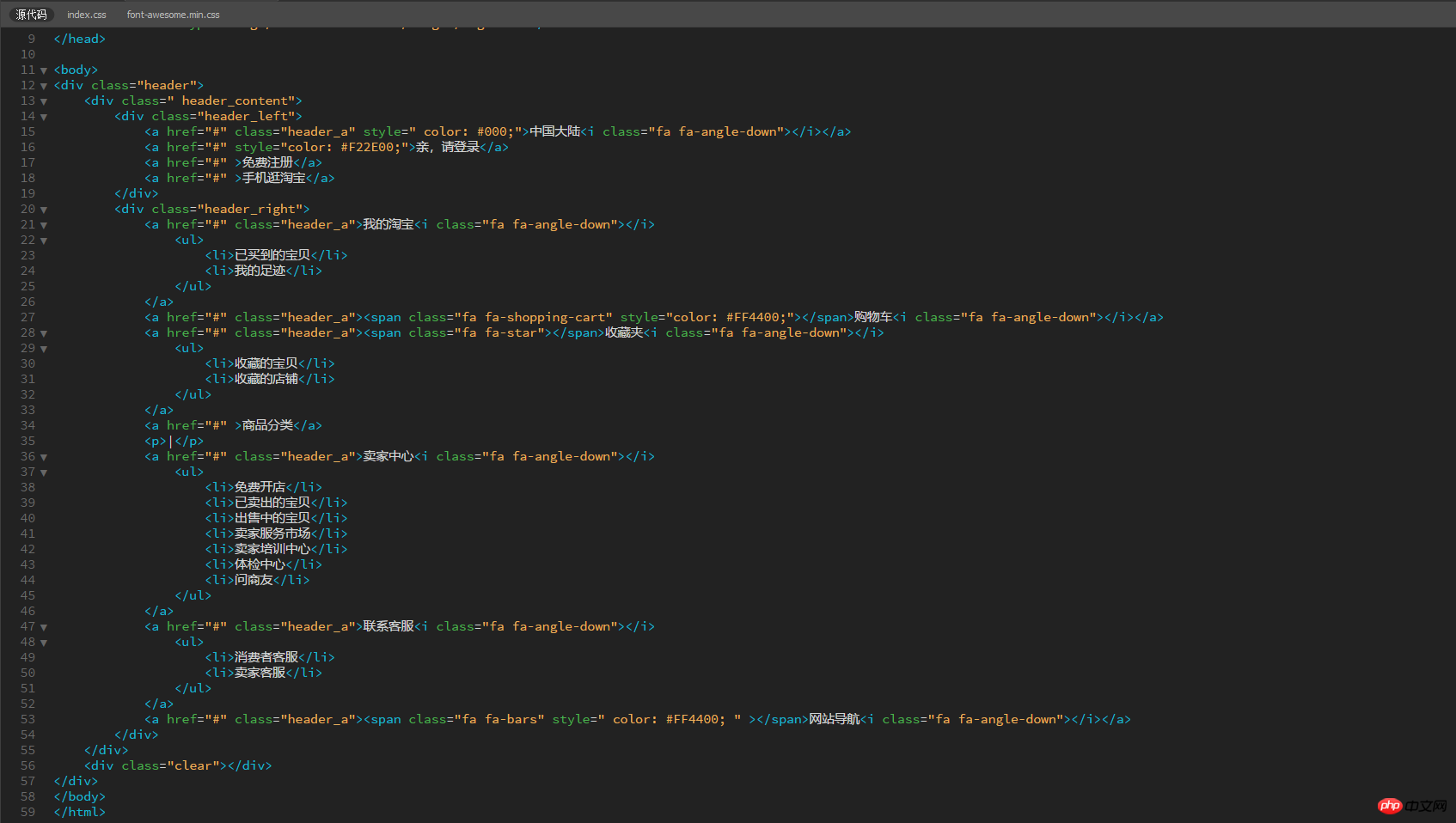Collapse the 我的淘宝 anchor fold on line 21

point(44,225)
